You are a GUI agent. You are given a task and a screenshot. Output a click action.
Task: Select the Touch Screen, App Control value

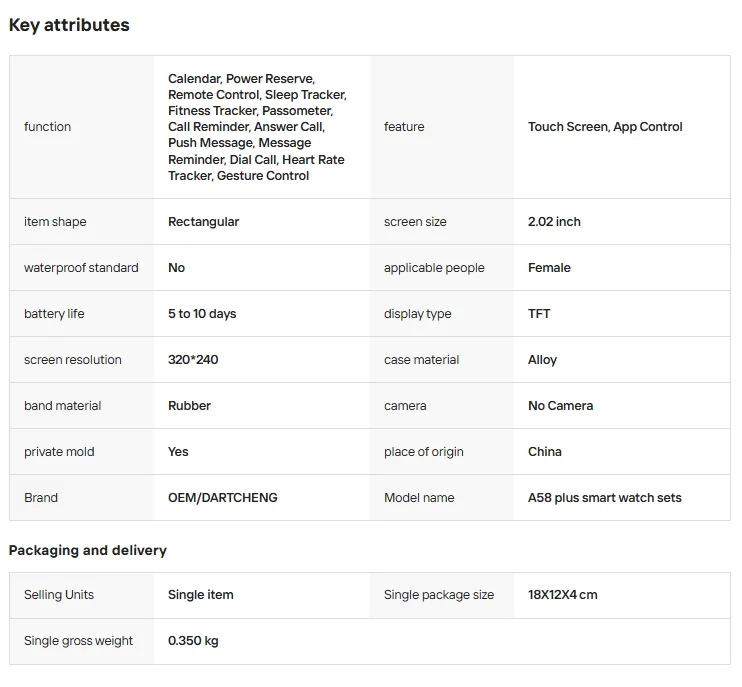(x=605, y=127)
